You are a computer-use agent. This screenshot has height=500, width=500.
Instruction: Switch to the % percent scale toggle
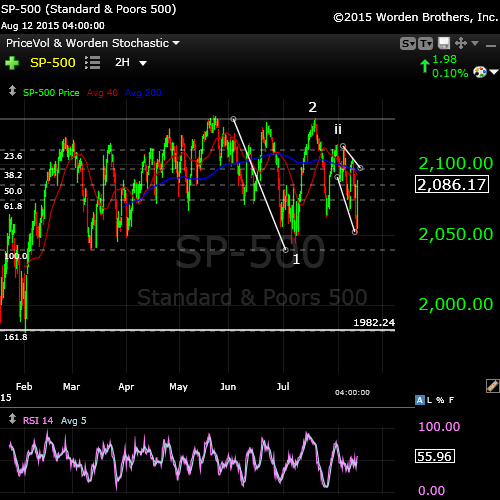tap(440, 400)
